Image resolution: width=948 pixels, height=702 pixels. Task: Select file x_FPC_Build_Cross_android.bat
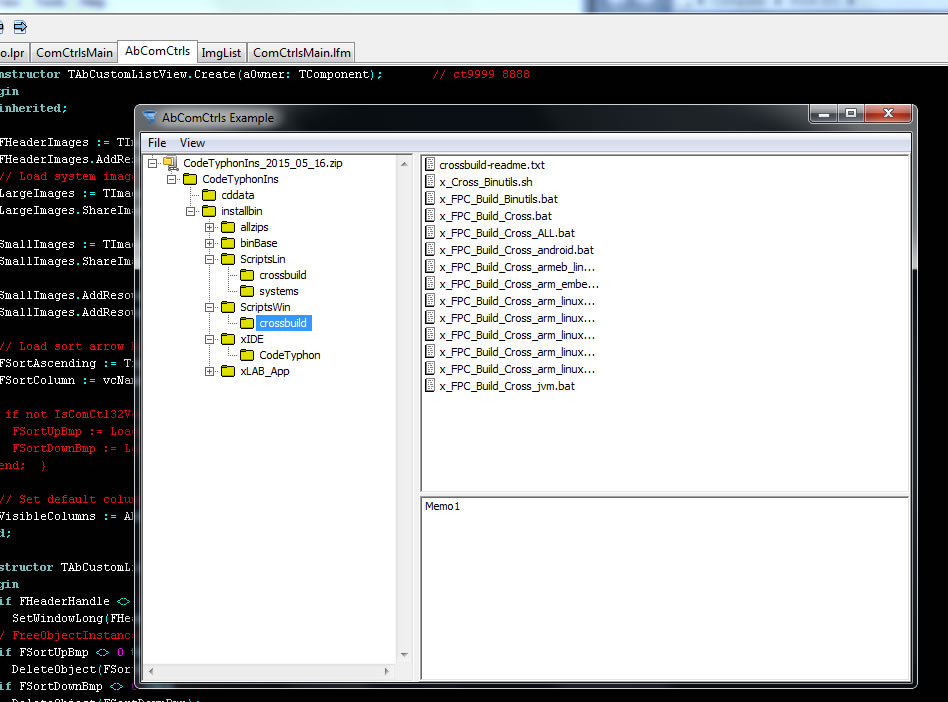(x=517, y=250)
